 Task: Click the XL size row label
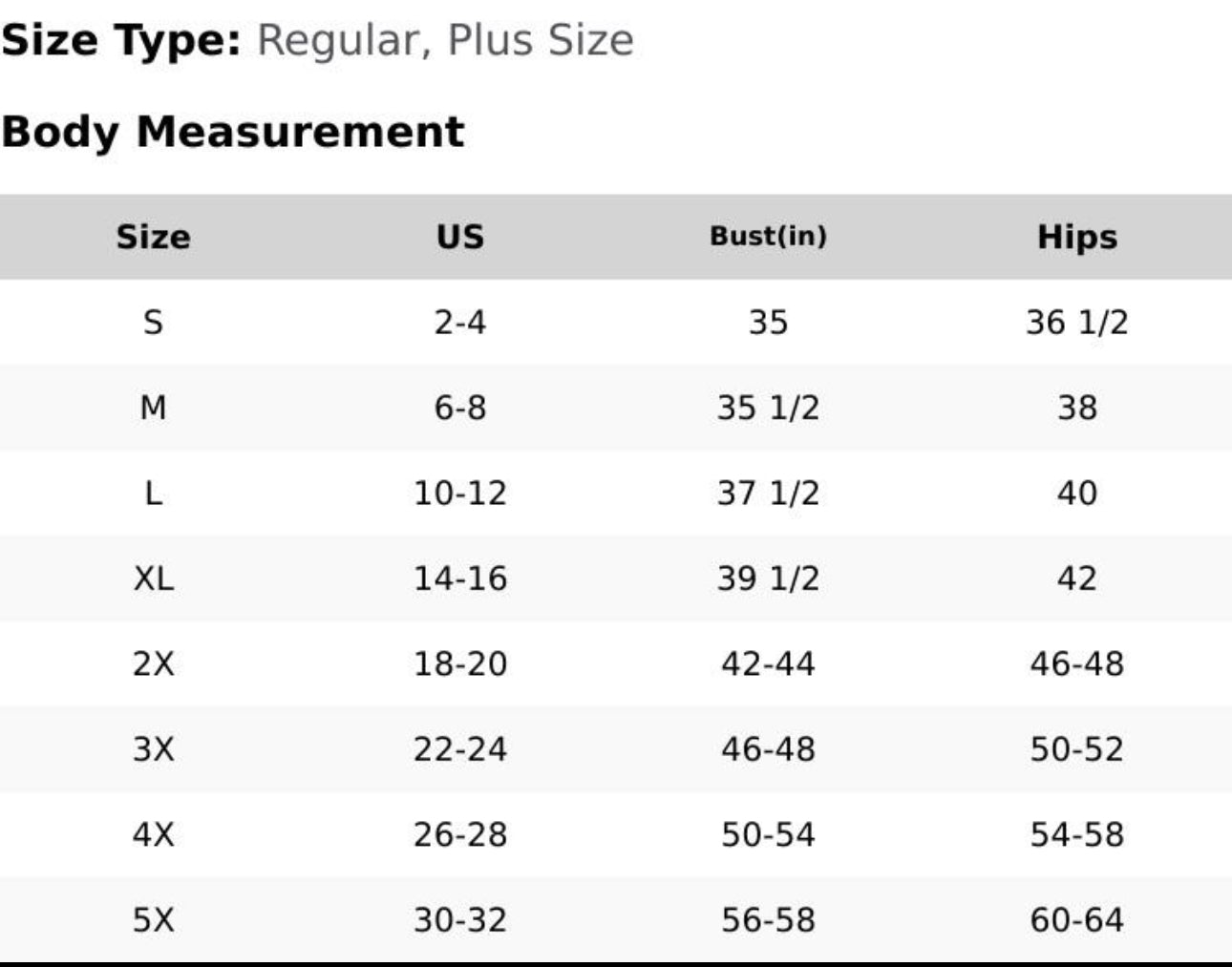(153, 578)
